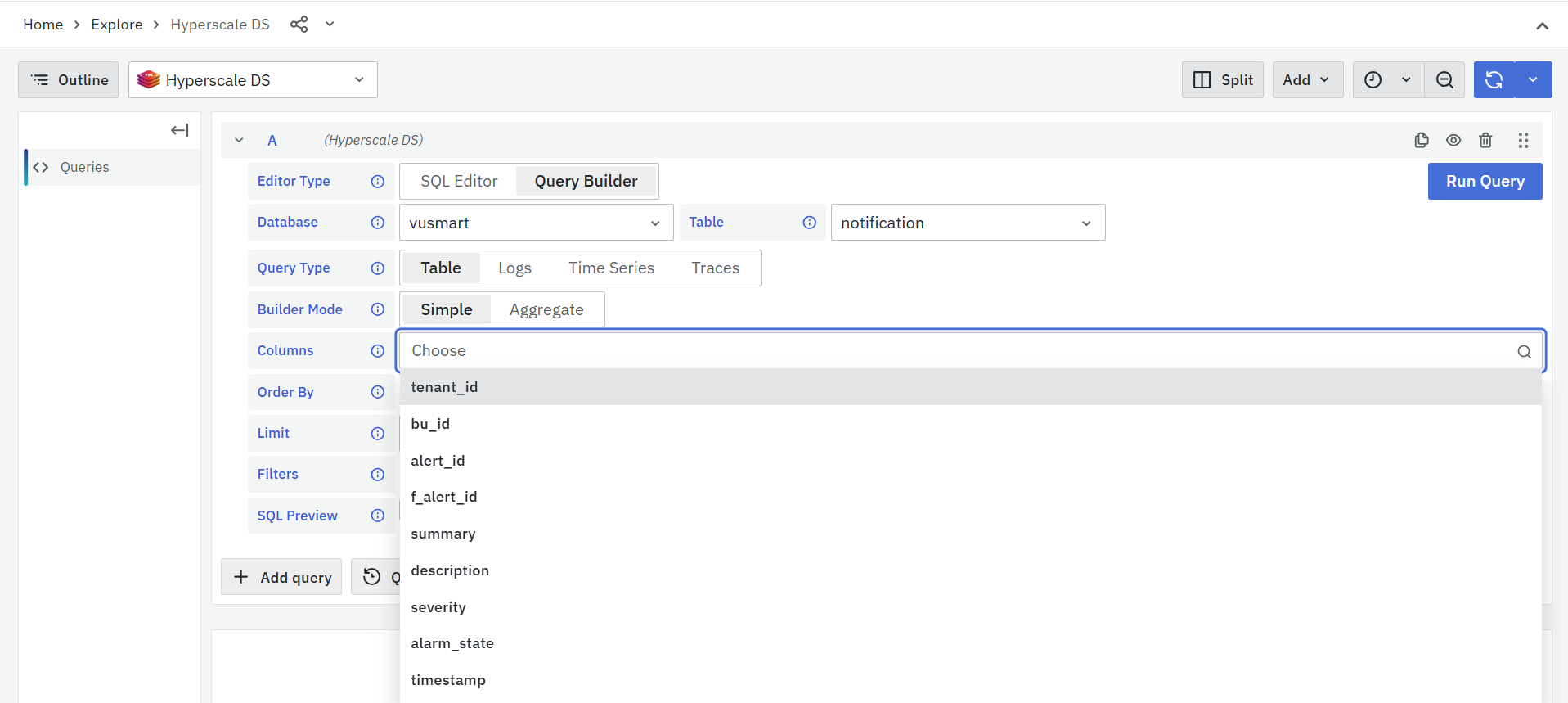Click info icon beside Editor Type
Image resolution: width=1568 pixels, height=703 pixels.
click(377, 182)
